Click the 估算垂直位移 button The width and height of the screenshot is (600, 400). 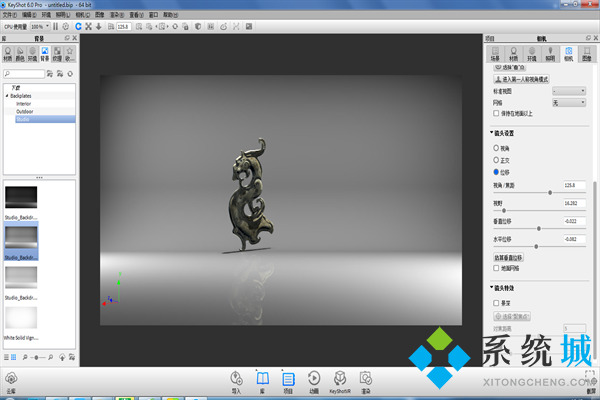point(510,257)
